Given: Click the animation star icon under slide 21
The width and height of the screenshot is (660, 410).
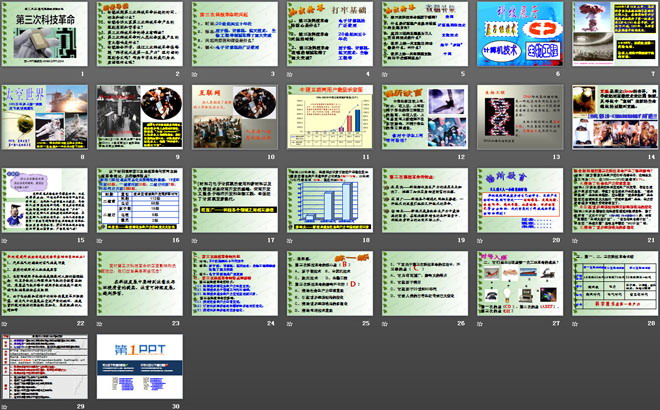Looking at the screenshot, I should click(575, 241).
